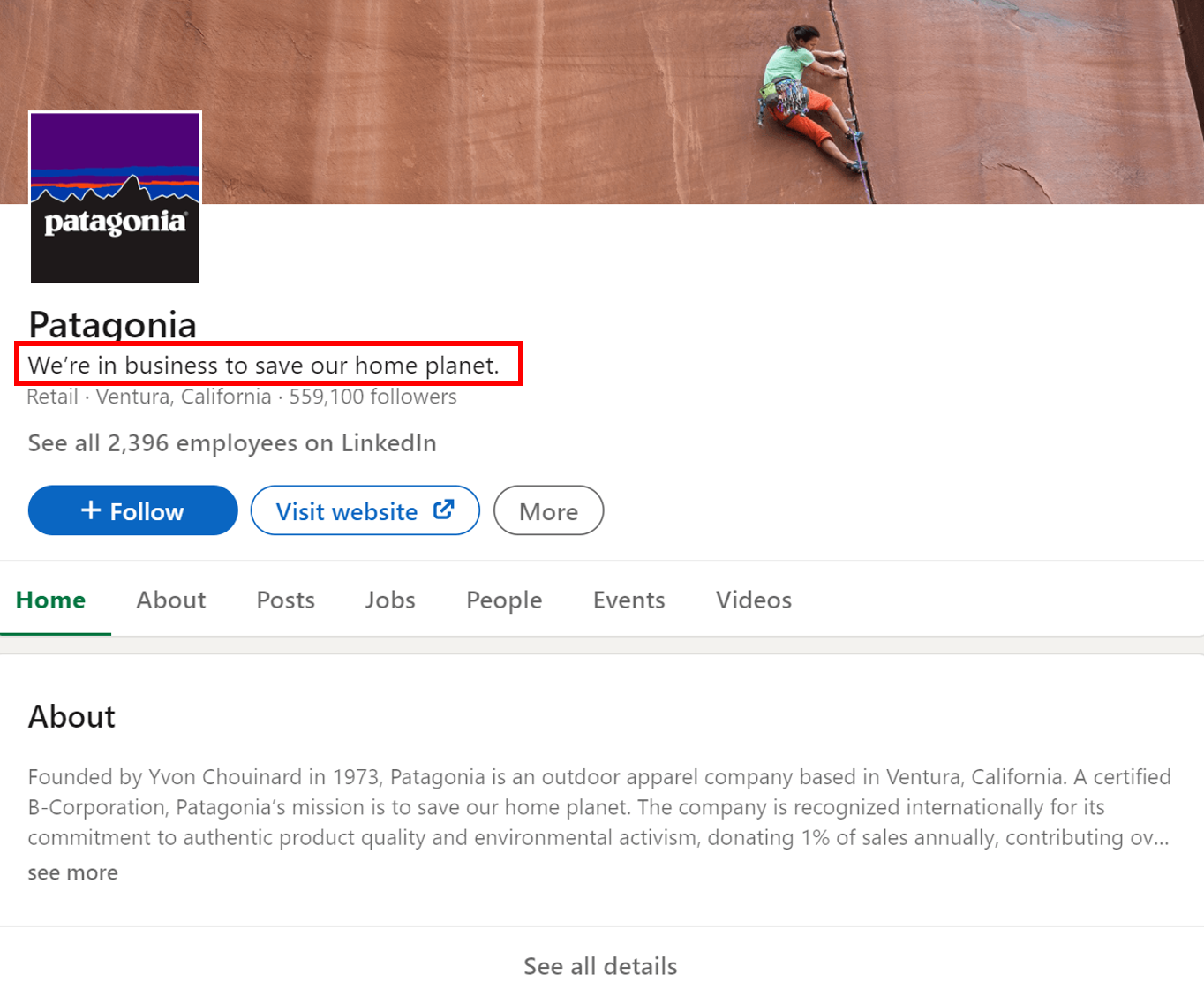Viewport: 1204px width, 997px height.
Task: Go to the Posts tab
Action: (285, 600)
